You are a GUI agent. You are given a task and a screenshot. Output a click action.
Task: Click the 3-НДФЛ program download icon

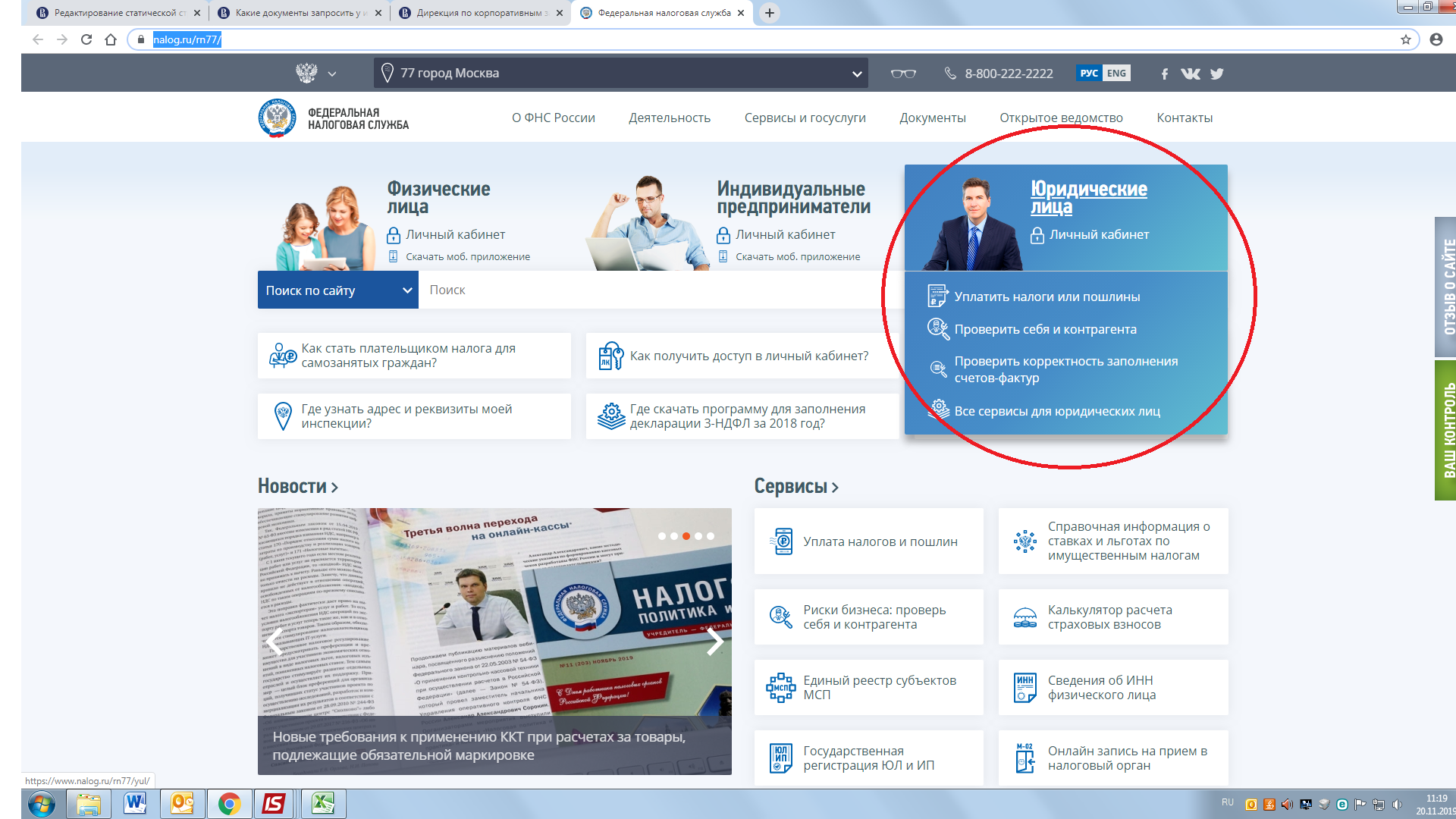click(x=611, y=416)
